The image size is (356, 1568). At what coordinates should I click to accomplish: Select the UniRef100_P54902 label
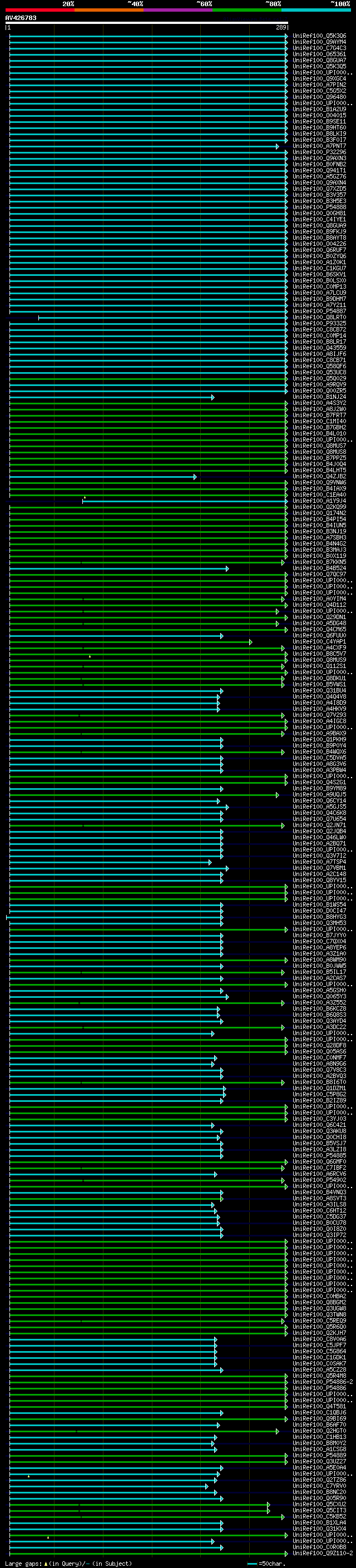coord(319,1180)
